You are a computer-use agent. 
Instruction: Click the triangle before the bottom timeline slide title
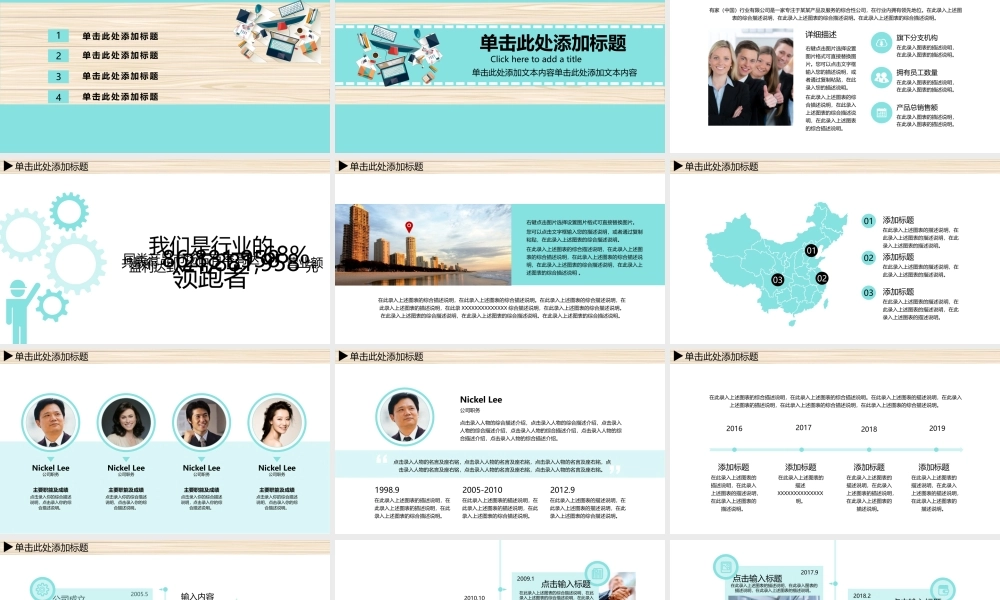click(x=8, y=548)
